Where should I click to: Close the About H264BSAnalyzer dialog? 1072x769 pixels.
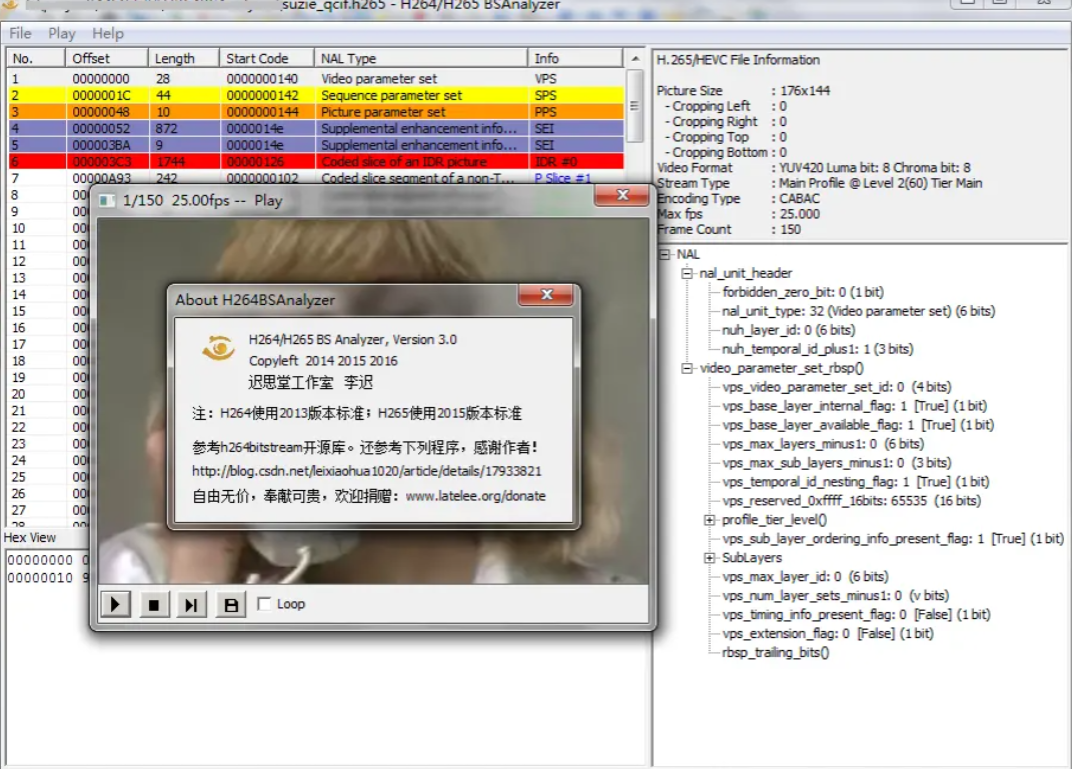pos(545,295)
